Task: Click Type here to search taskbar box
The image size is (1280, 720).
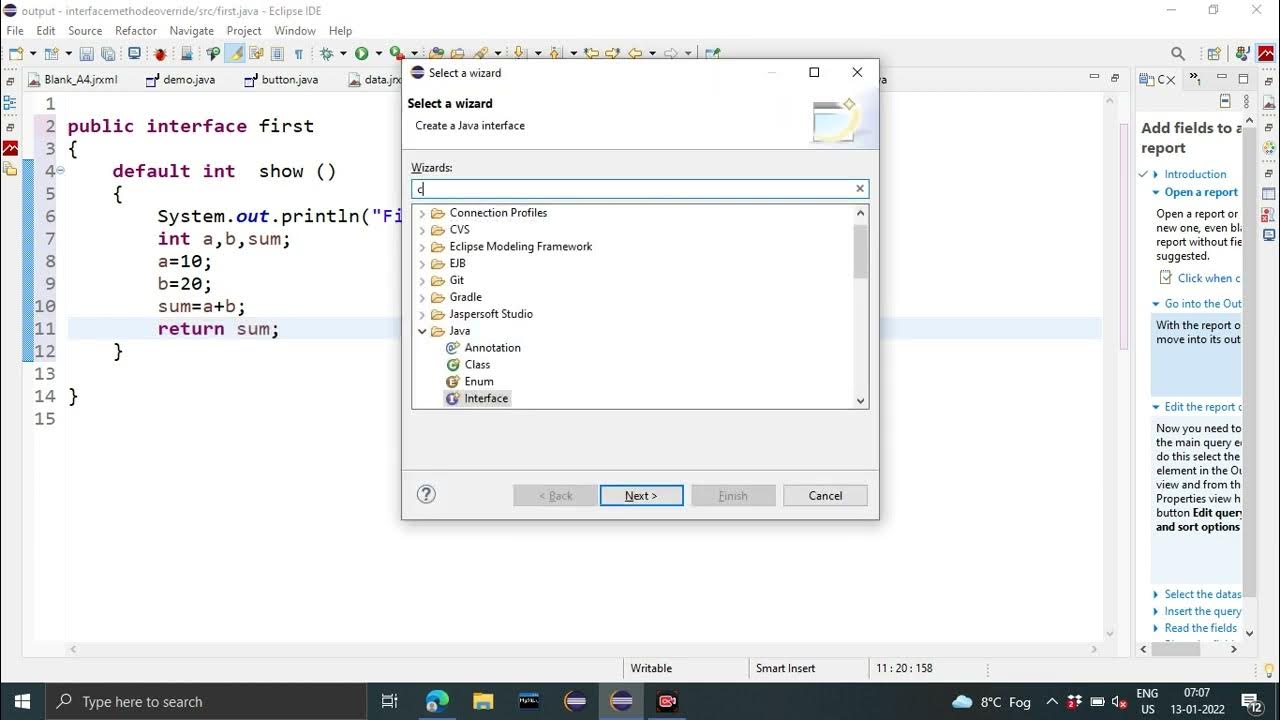Action: 205,701
